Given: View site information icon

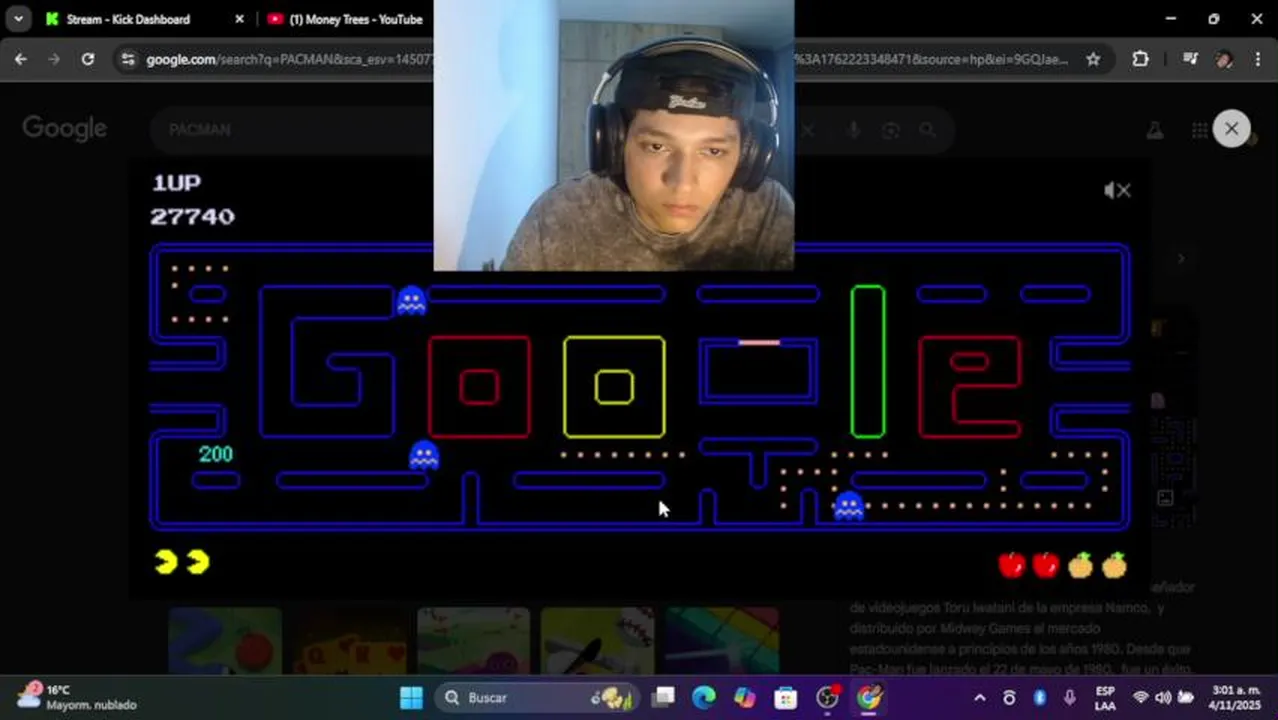Looking at the screenshot, I should [x=127, y=59].
